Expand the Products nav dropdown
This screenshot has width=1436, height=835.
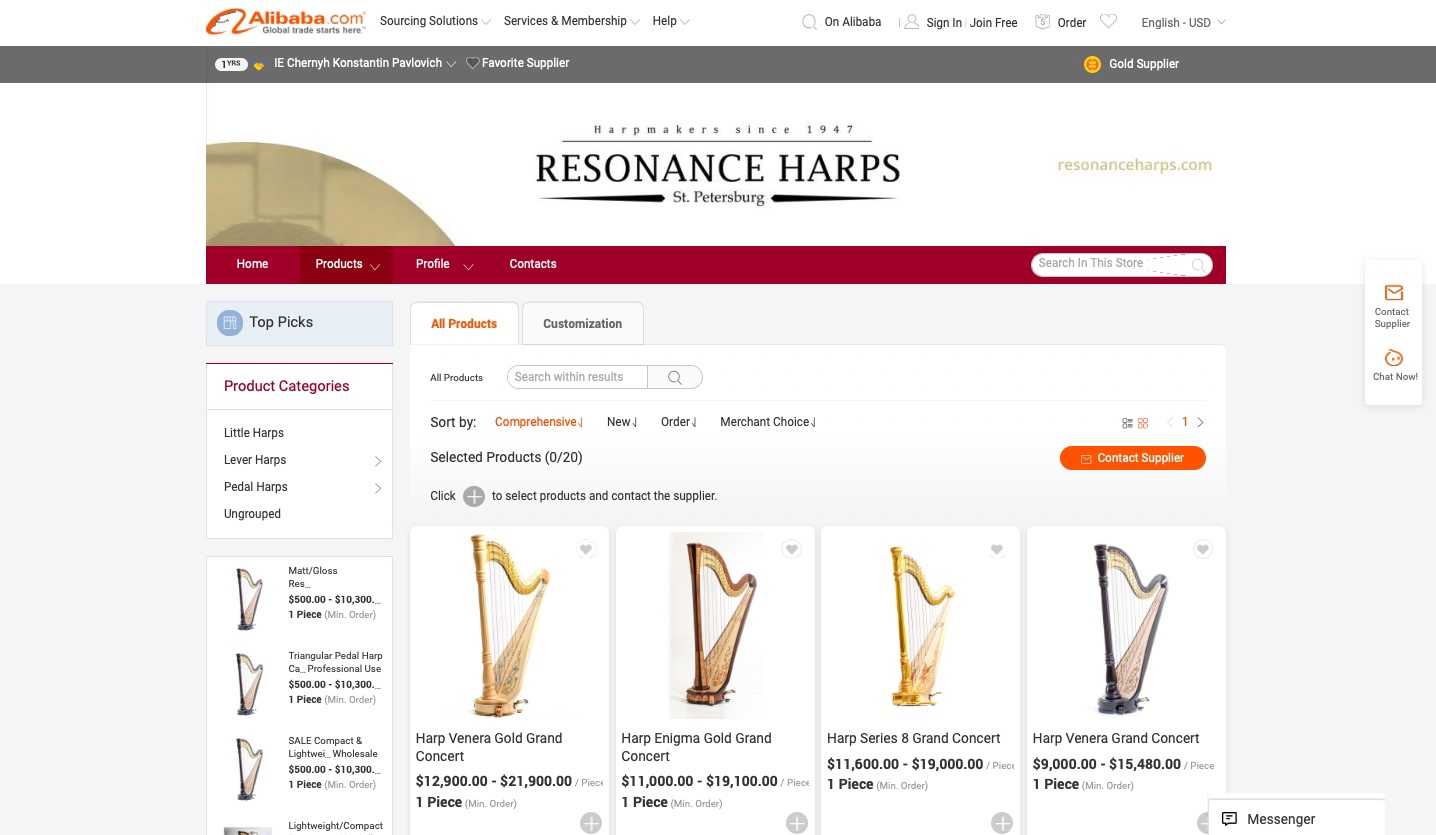click(375, 266)
